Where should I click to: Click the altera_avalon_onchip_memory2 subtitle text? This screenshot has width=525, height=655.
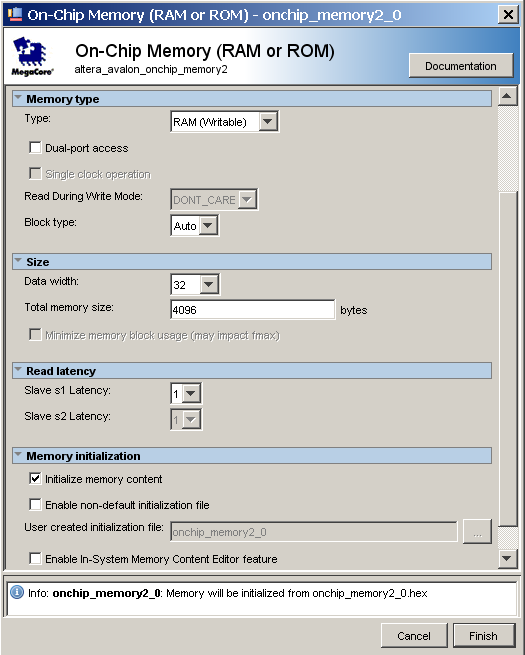click(151, 69)
